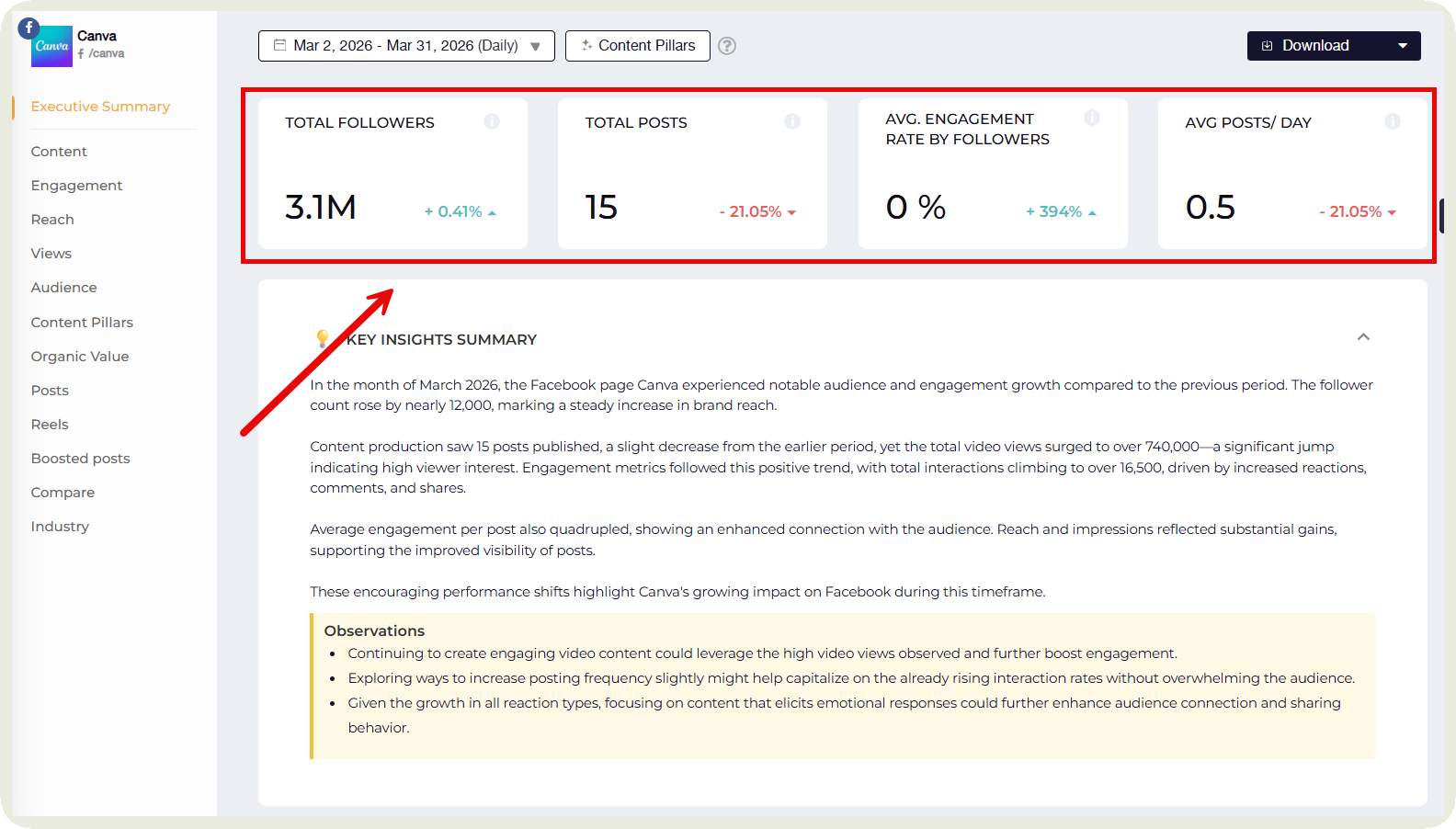This screenshot has height=829, width=1456.
Task: Select Boosted posts in sidebar
Action: [x=80, y=459]
